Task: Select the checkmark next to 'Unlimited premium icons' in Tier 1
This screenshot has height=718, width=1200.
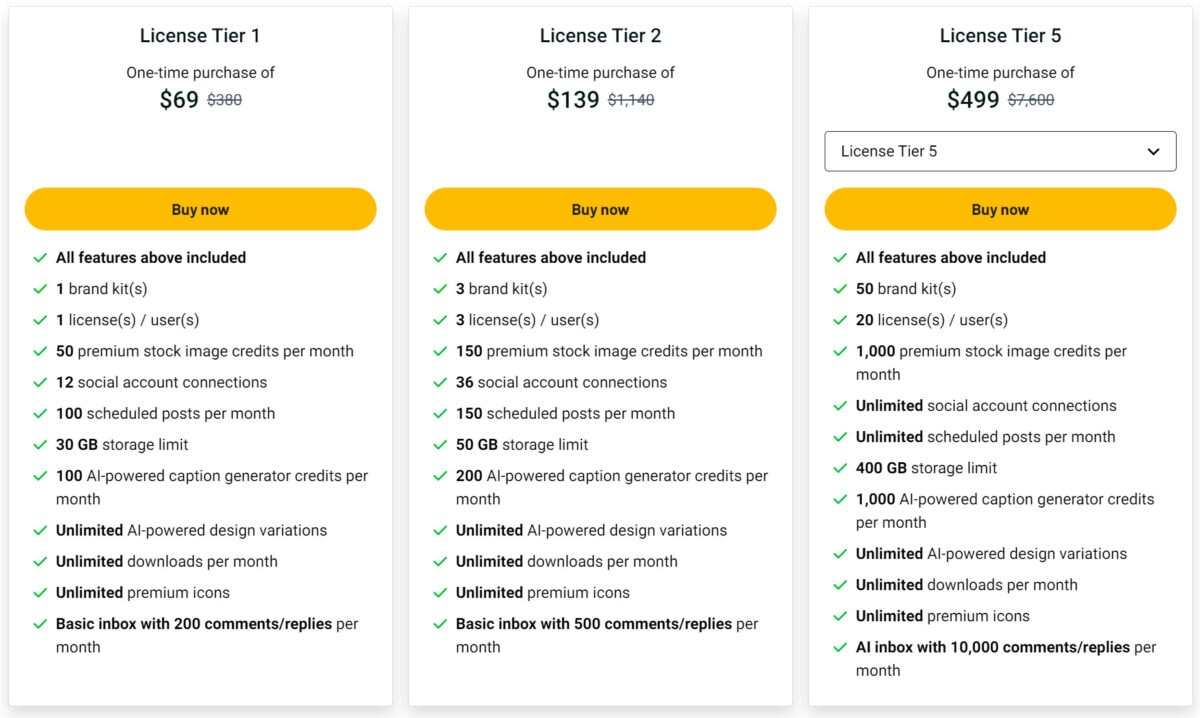Action: pyautogui.click(x=41, y=592)
